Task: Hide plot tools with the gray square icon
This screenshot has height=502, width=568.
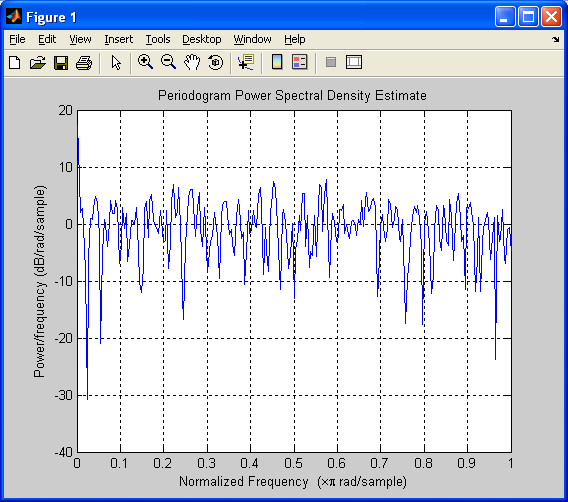Action: point(331,62)
